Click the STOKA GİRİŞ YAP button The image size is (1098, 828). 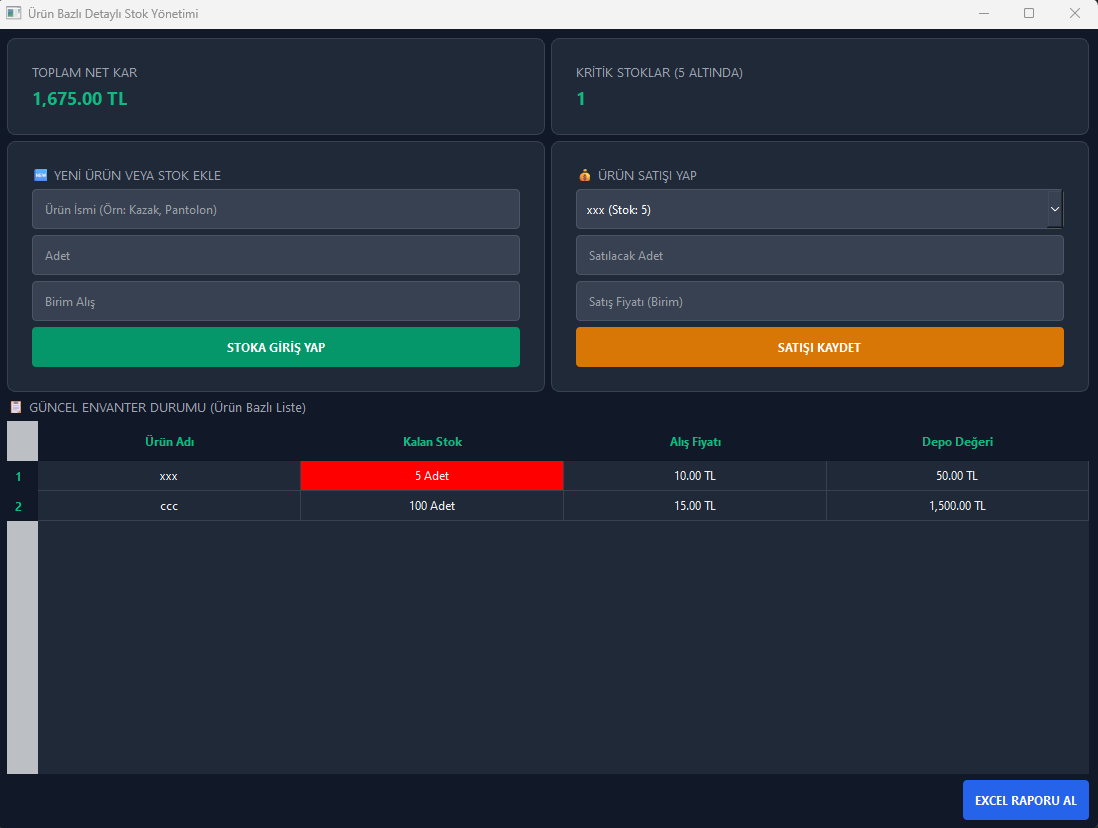tap(276, 347)
